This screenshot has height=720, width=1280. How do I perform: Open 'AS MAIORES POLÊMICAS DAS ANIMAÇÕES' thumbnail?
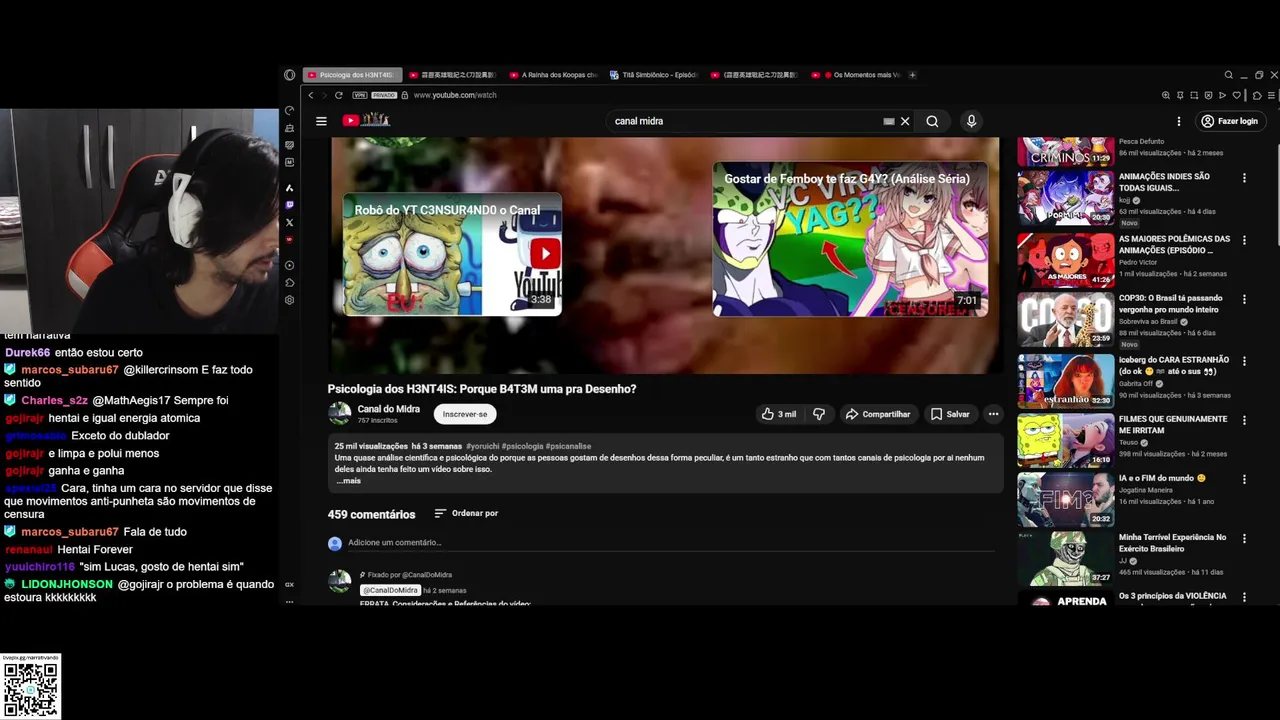click(x=1066, y=260)
